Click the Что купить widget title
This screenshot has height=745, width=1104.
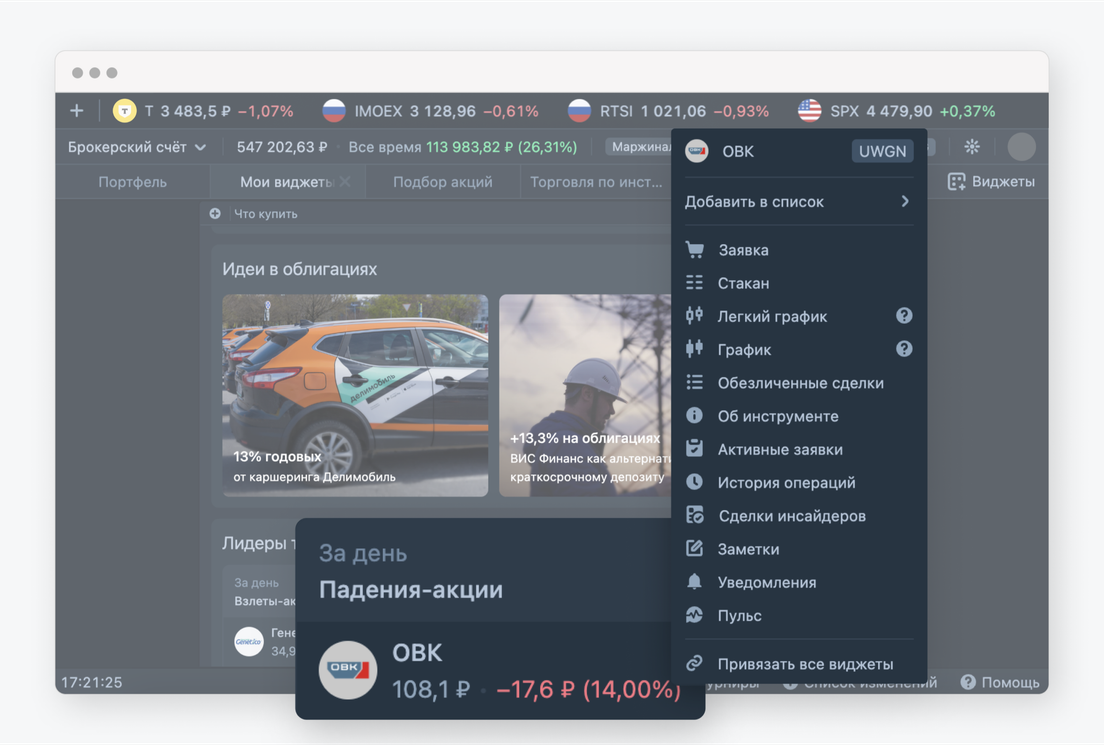click(x=265, y=213)
